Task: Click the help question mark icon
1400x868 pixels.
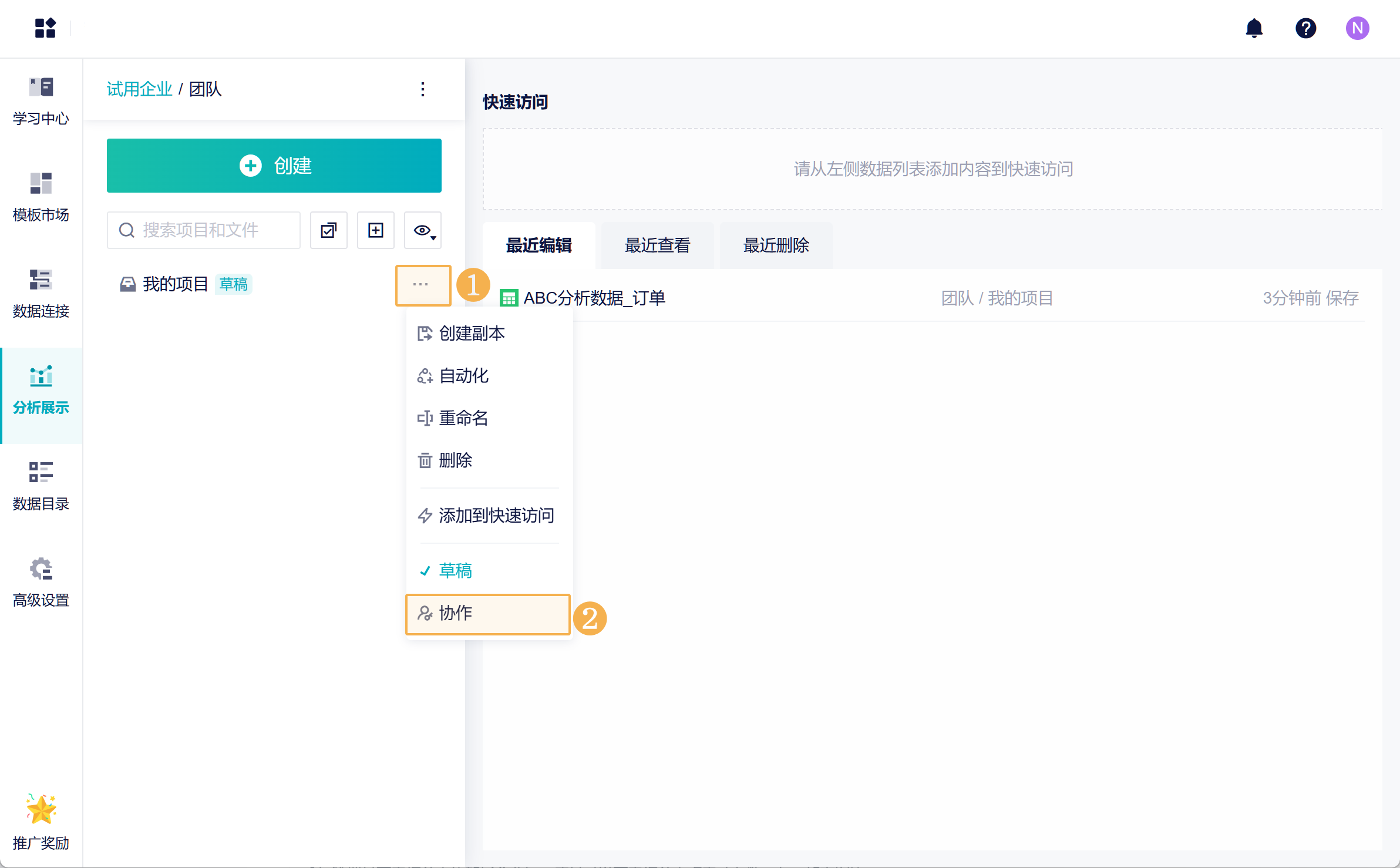Action: pyautogui.click(x=1305, y=28)
